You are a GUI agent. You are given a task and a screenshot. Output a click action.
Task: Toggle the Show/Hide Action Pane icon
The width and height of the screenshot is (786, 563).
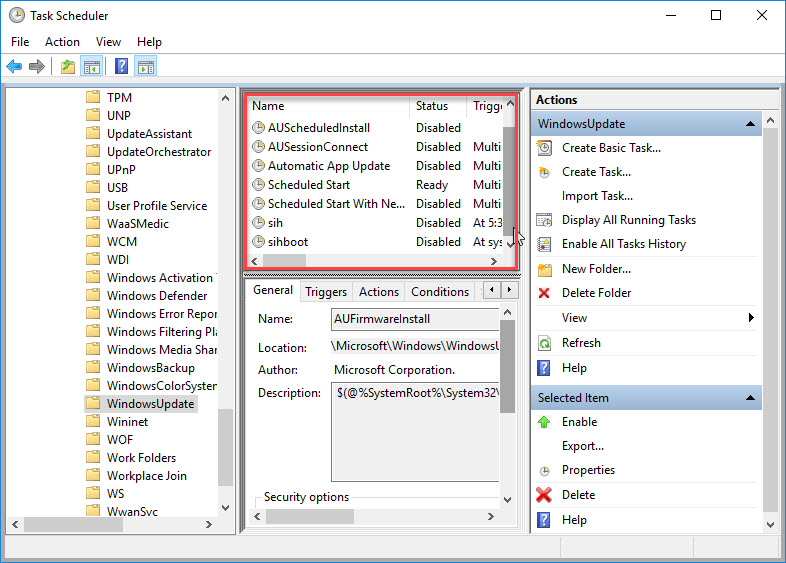click(146, 66)
